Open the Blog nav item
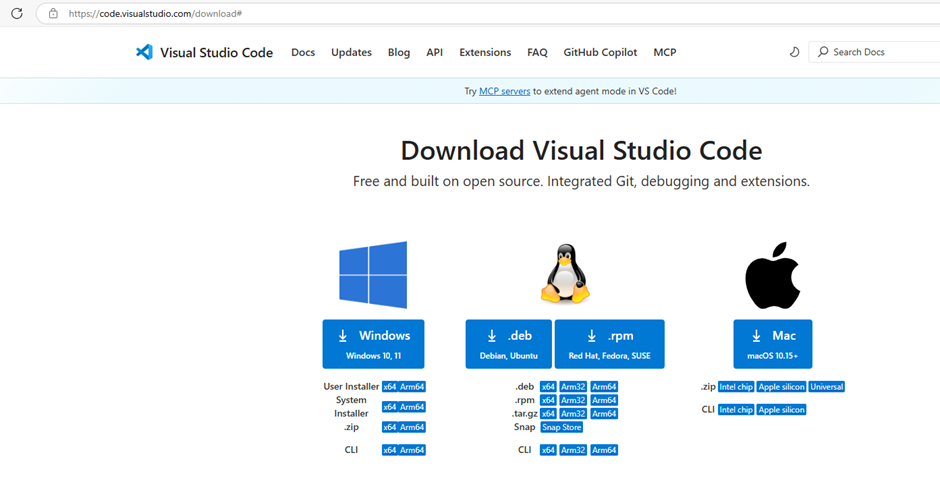940x486 pixels. 399,52
